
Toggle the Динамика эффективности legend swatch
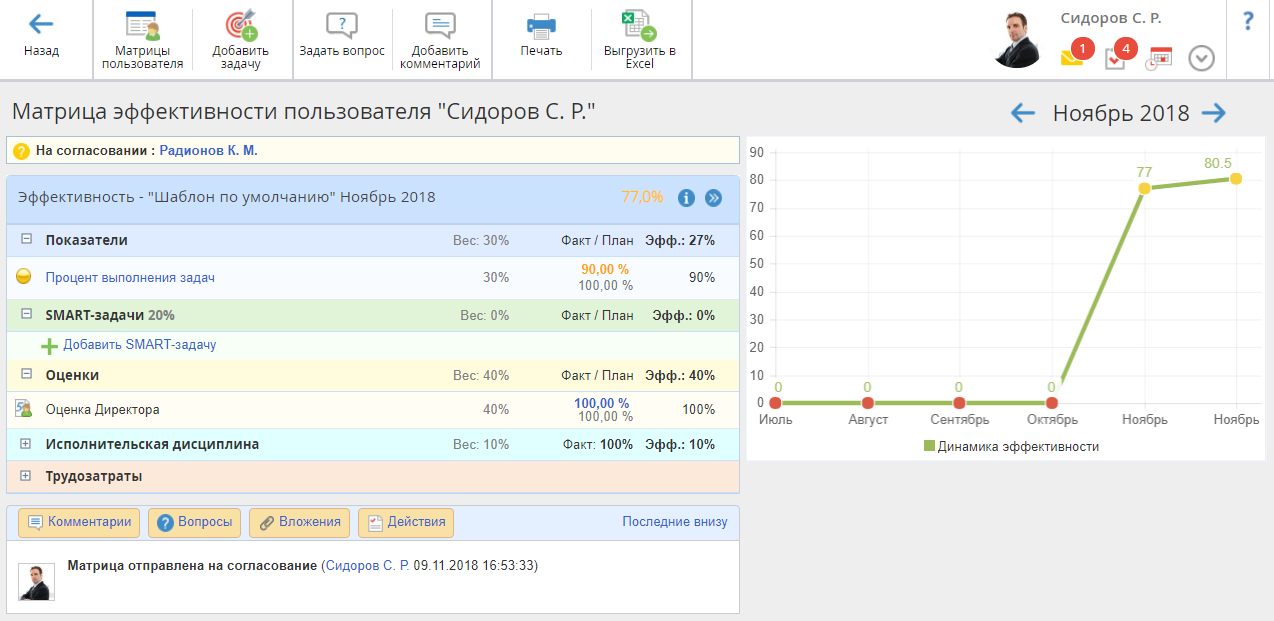click(929, 446)
